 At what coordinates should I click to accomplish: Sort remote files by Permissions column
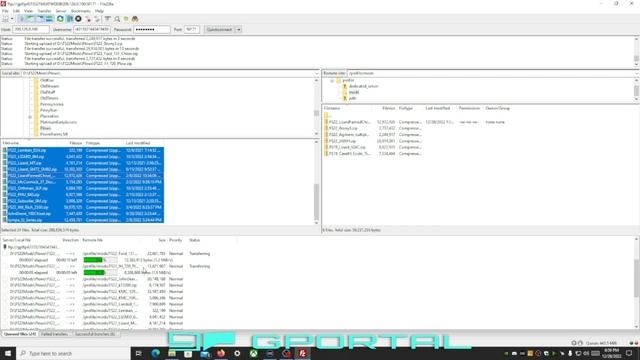pos(469,108)
